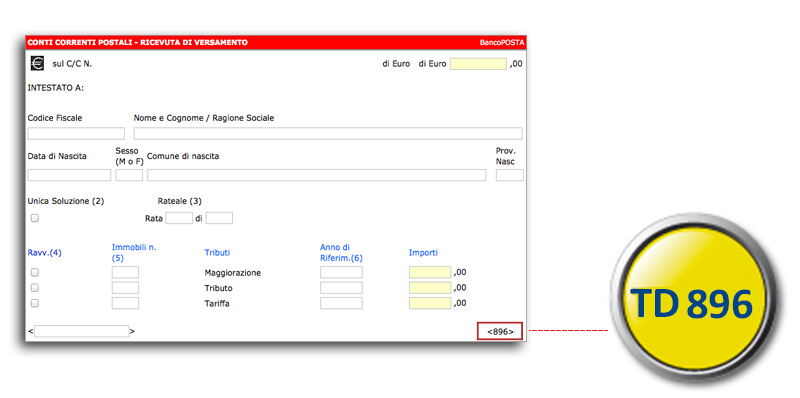Click the Anno di Riferim. field for Maggiorazione

[x=341, y=272]
